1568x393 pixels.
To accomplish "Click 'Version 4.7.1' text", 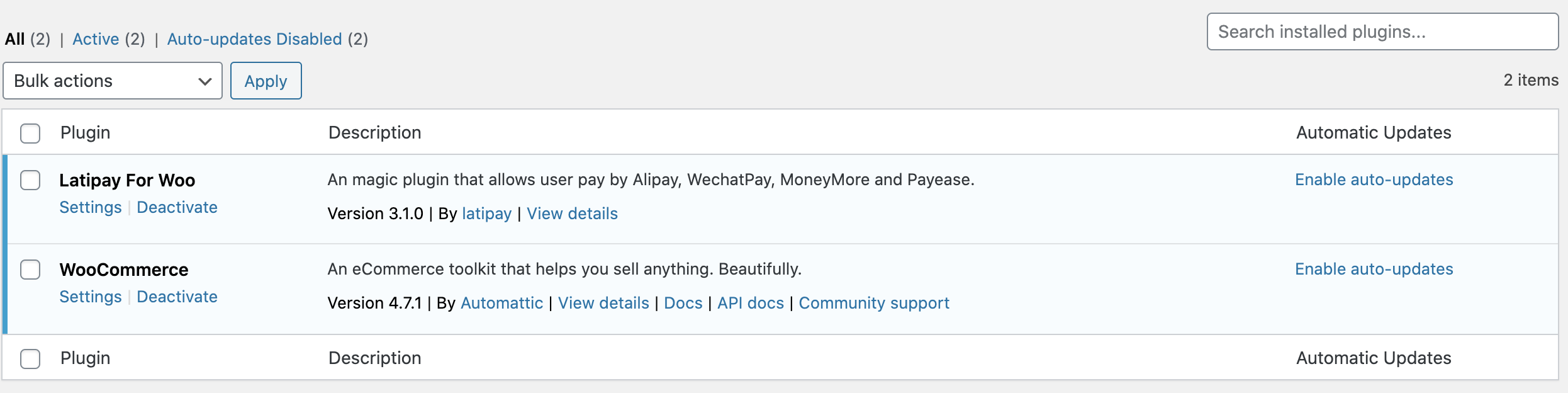I will point(375,303).
